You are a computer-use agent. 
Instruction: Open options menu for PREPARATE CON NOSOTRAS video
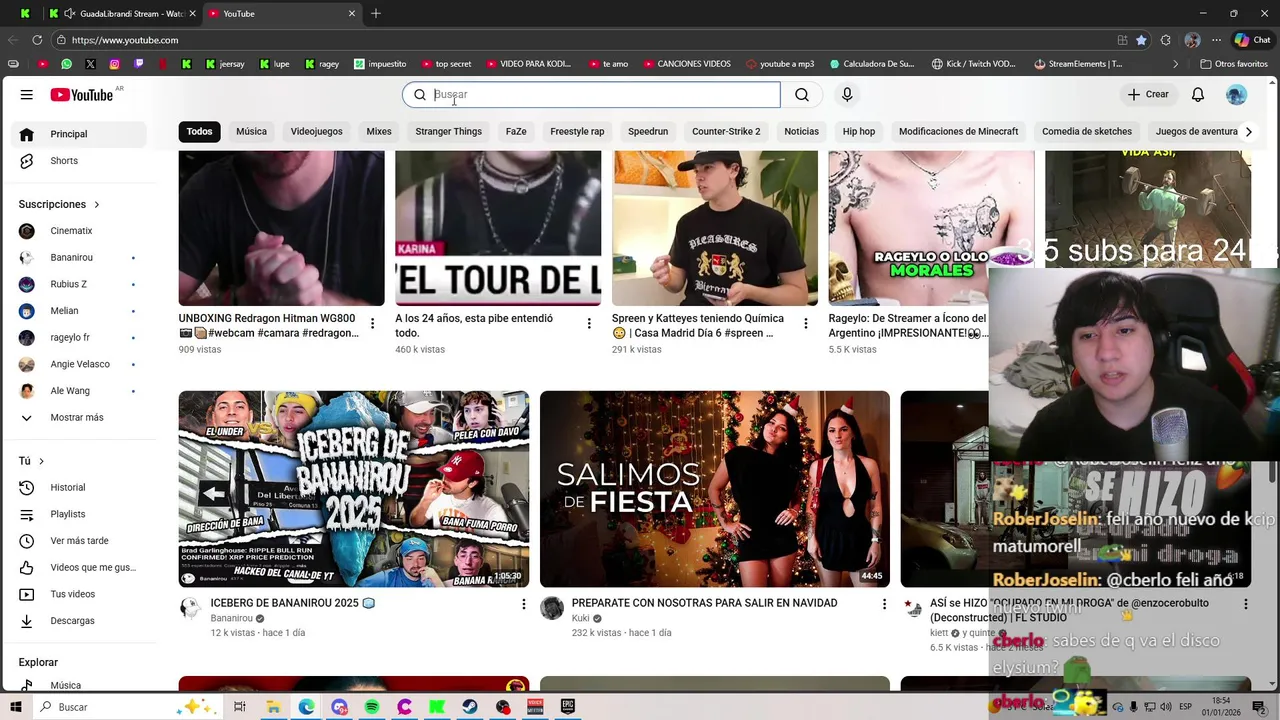[x=884, y=604]
